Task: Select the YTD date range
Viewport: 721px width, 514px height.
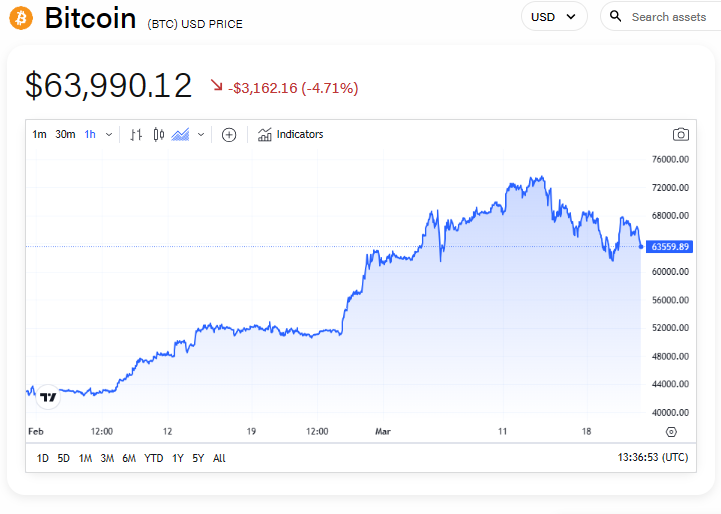Action: click(x=154, y=458)
